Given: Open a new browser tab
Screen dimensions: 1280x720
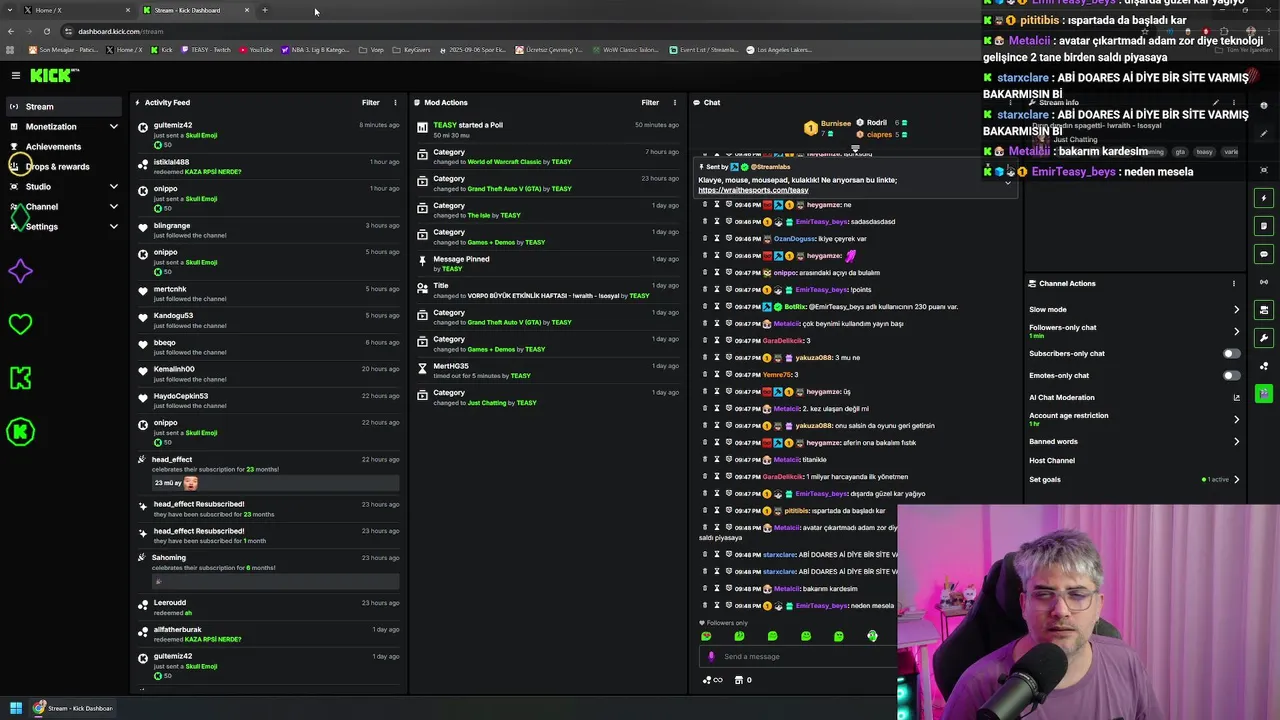Looking at the screenshot, I should tap(265, 10).
